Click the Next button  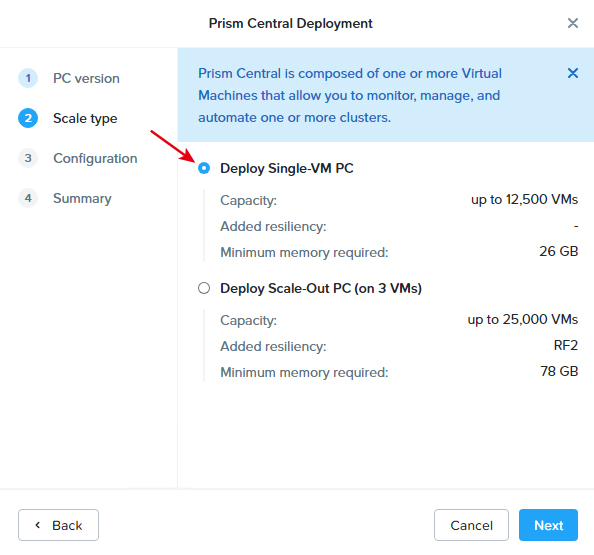click(x=548, y=525)
